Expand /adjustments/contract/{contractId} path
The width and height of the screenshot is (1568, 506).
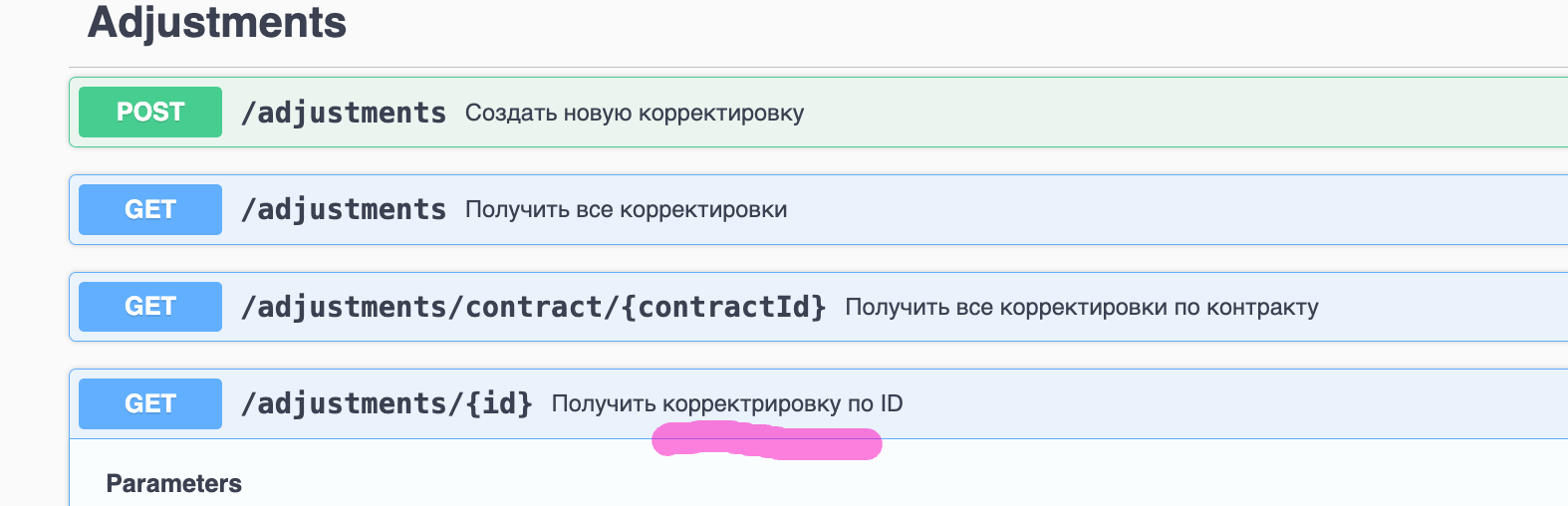[534, 307]
